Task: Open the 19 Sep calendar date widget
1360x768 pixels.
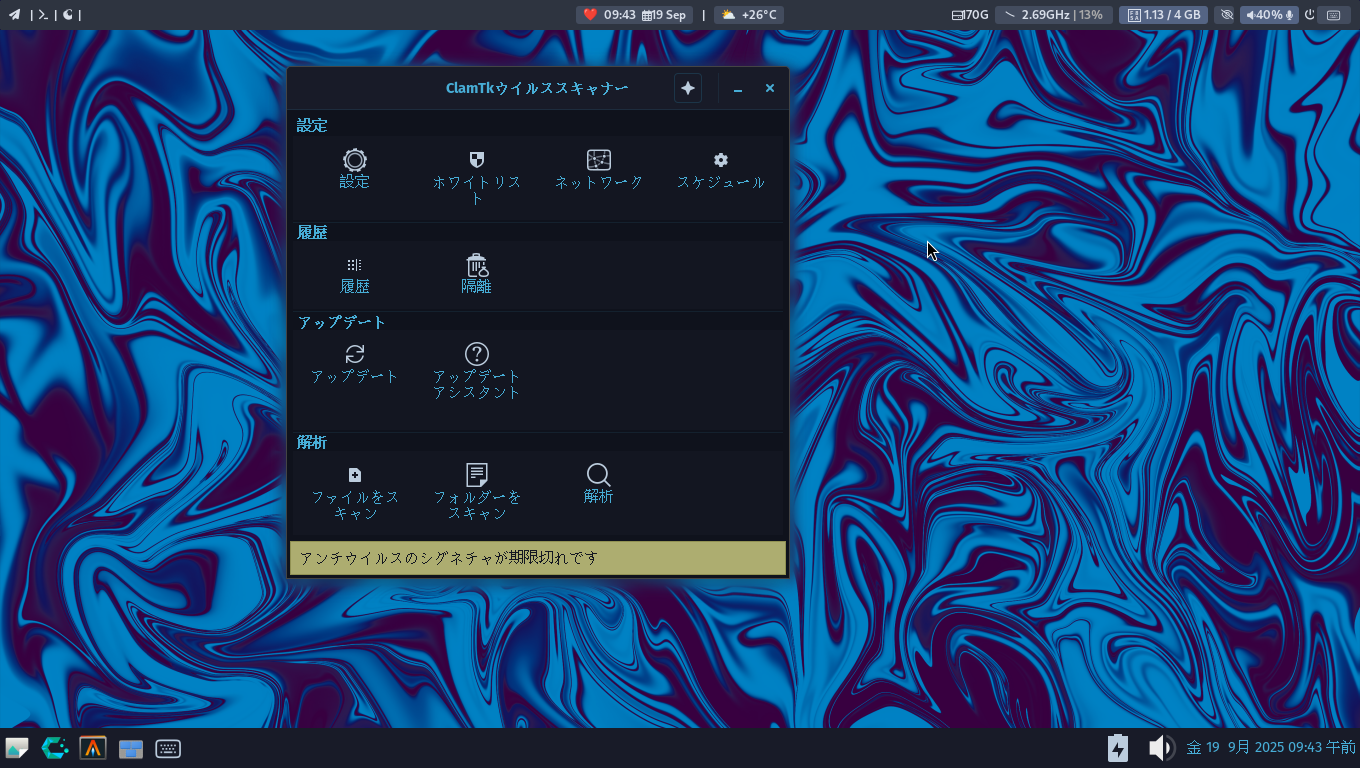Action: 665,15
